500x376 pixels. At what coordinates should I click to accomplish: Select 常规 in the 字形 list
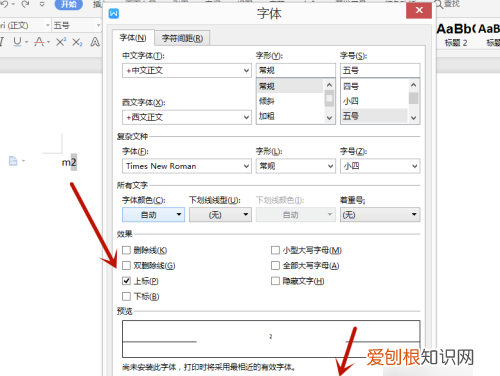point(290,86)
